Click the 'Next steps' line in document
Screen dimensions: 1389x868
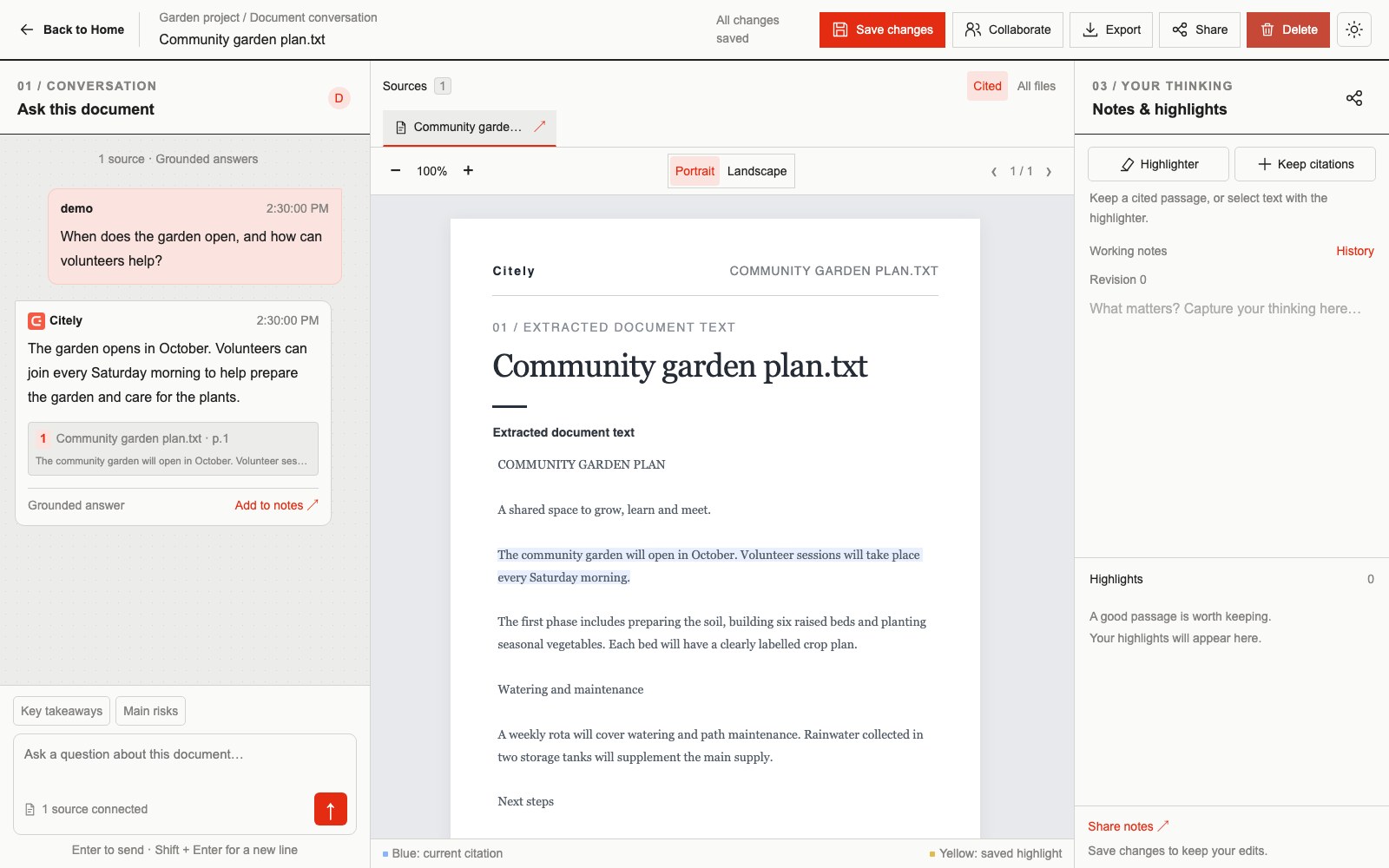pyautogui.click(x=525, y=801)
